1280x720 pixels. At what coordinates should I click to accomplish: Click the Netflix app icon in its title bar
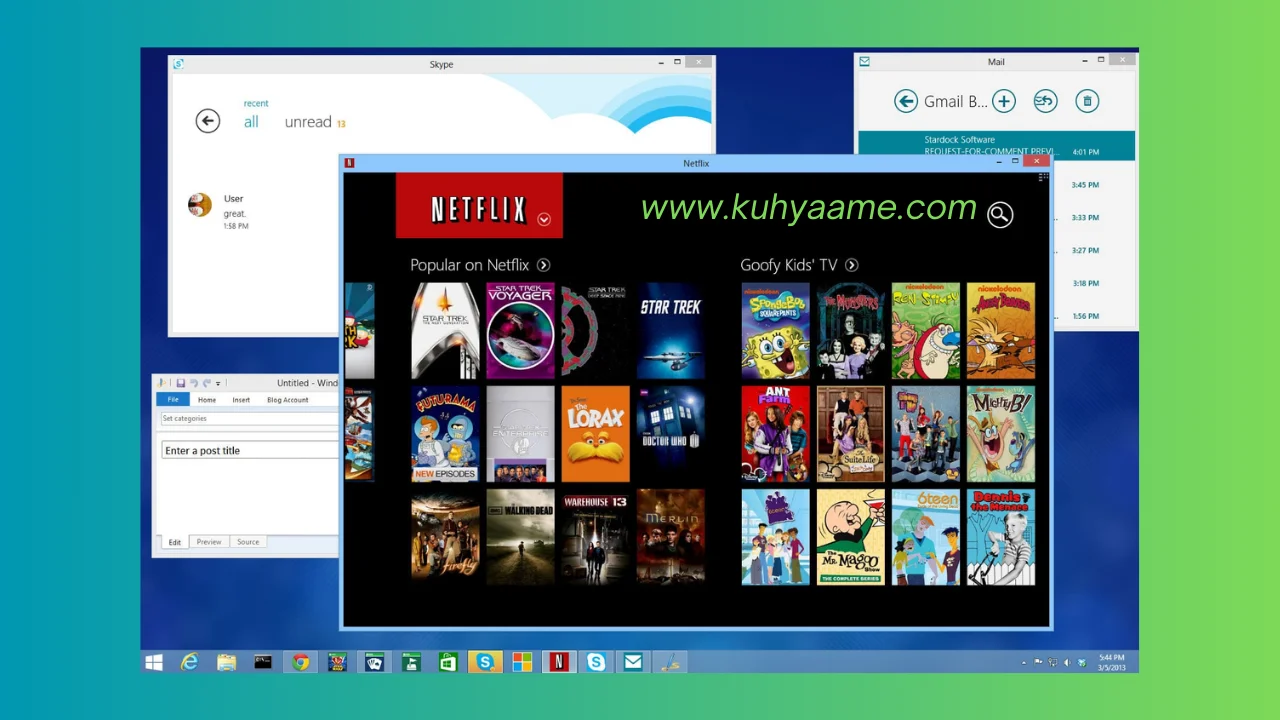(x=349, y=163)
